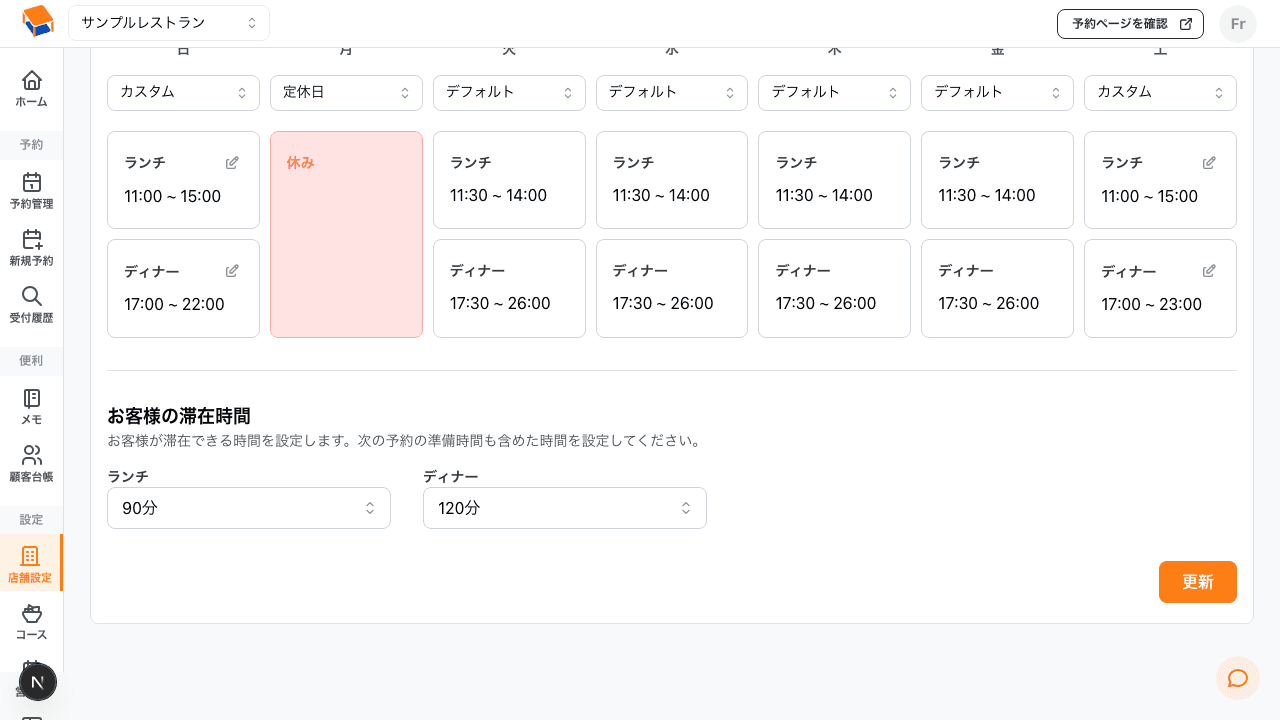This screenshot has width=1280, height=720.
Task: Edit Saturday ディナー hours via pencil icon
Action: (x=1209, y=270)
